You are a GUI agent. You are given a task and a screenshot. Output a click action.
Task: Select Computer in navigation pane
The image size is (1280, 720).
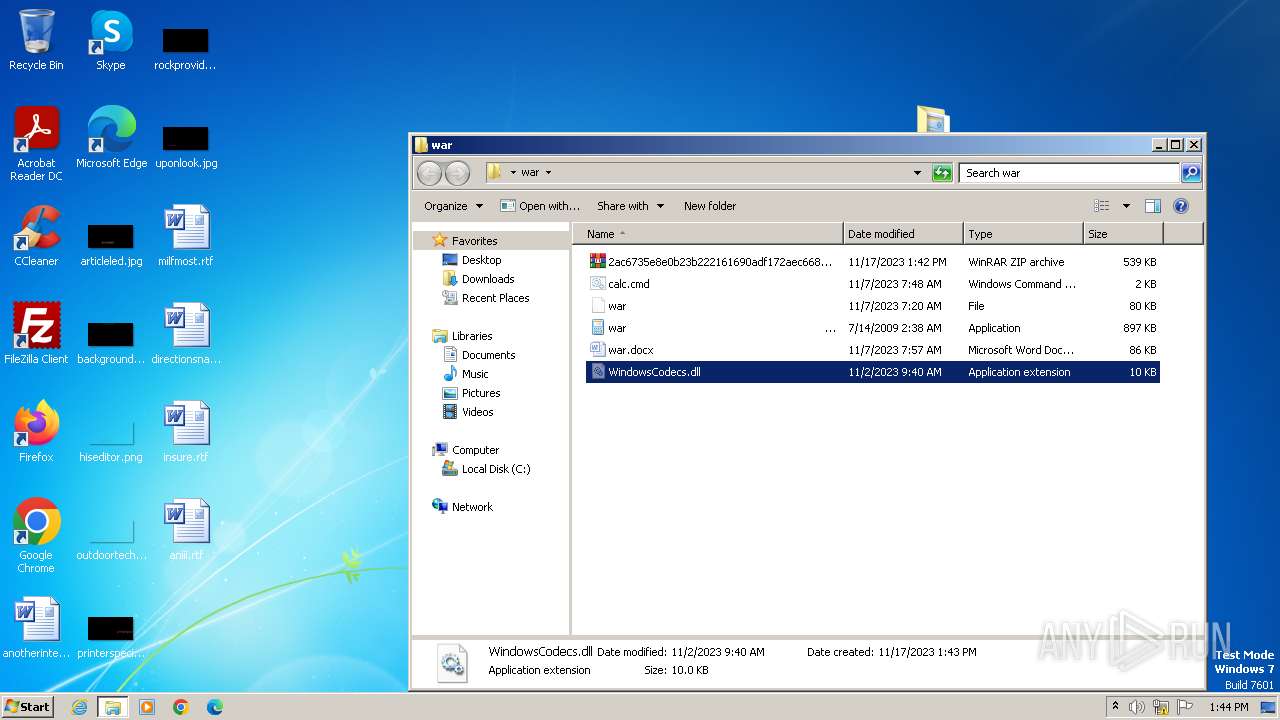[475, 450]
